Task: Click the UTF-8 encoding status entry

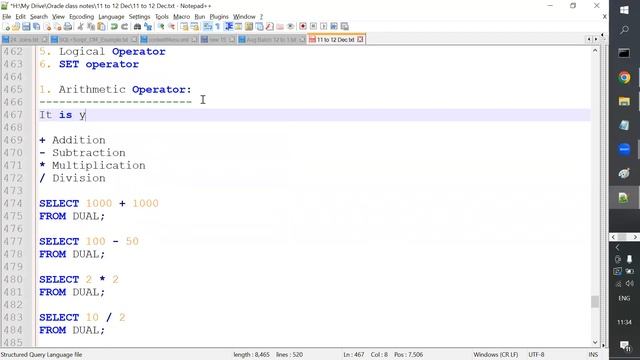Action: (x=536, y=355)
